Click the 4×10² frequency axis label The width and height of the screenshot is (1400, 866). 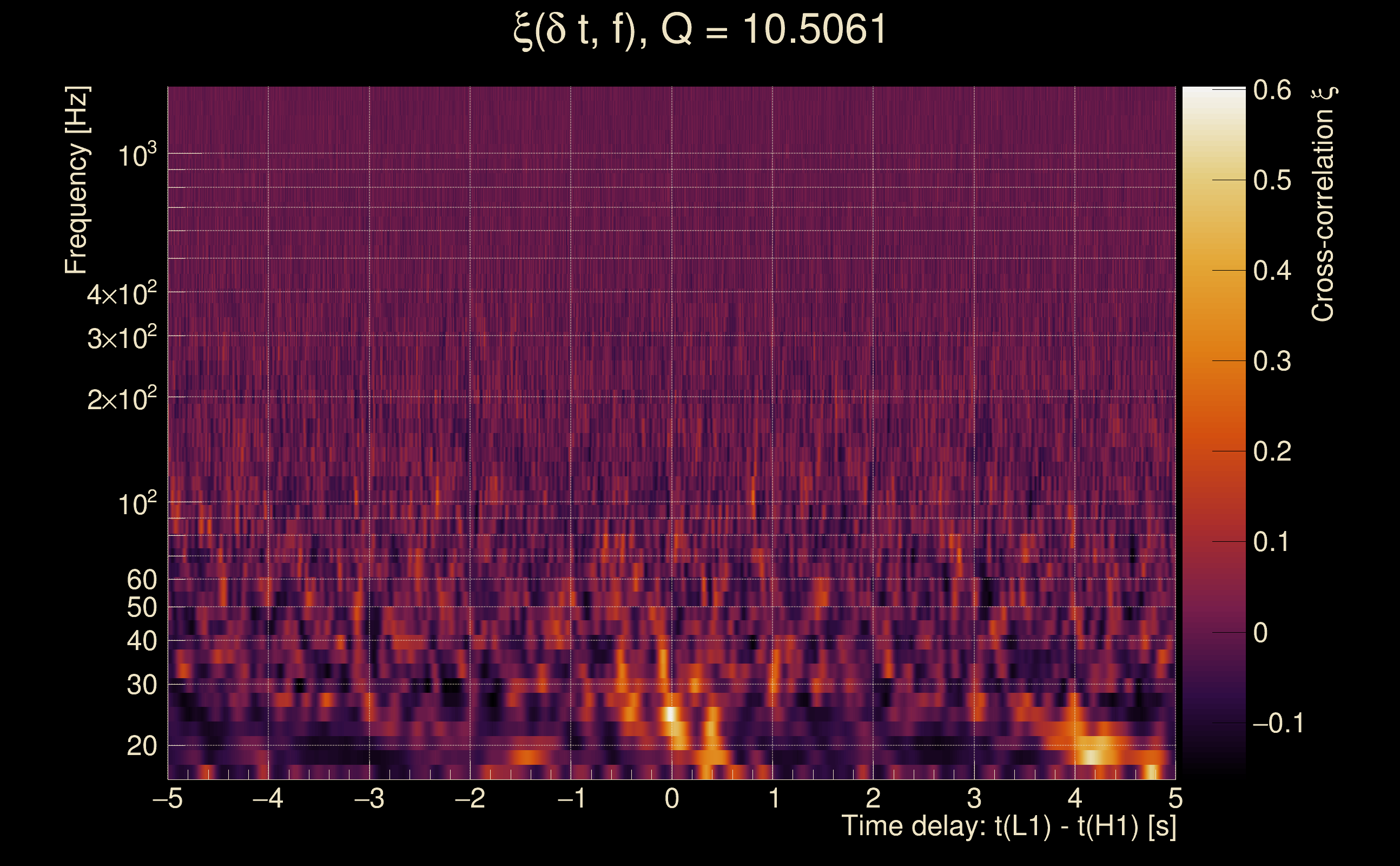coord(122,294)
